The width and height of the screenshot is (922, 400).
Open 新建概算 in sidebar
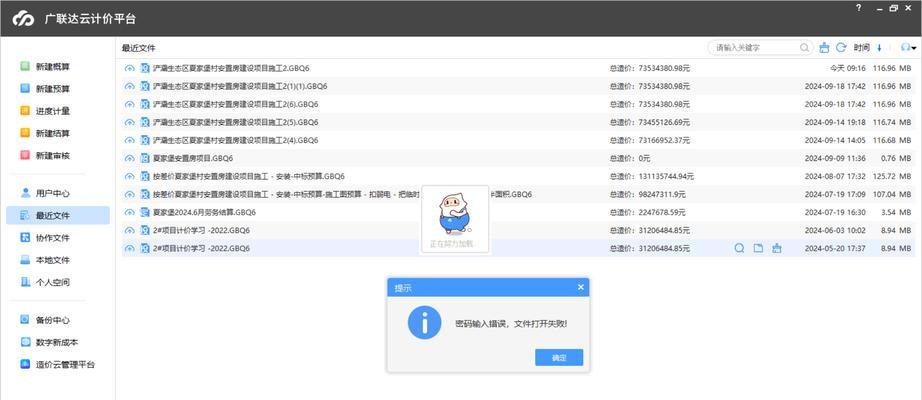(x=45, y=66)
